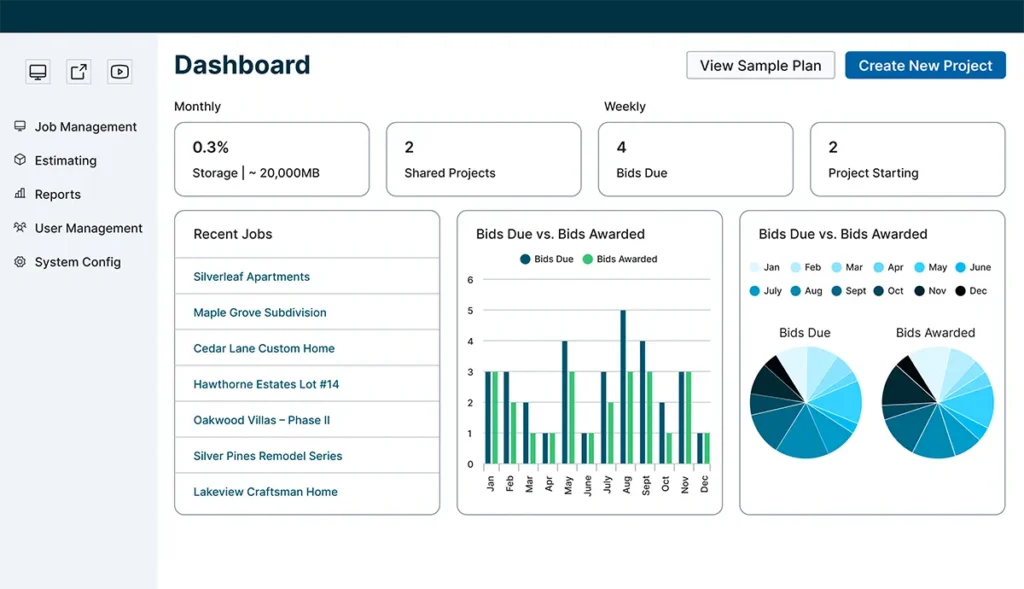Viewport: 1024px width, 589px height.
Task: Click the Dec legend swatch in pie chart
Action: click(961, 291)
